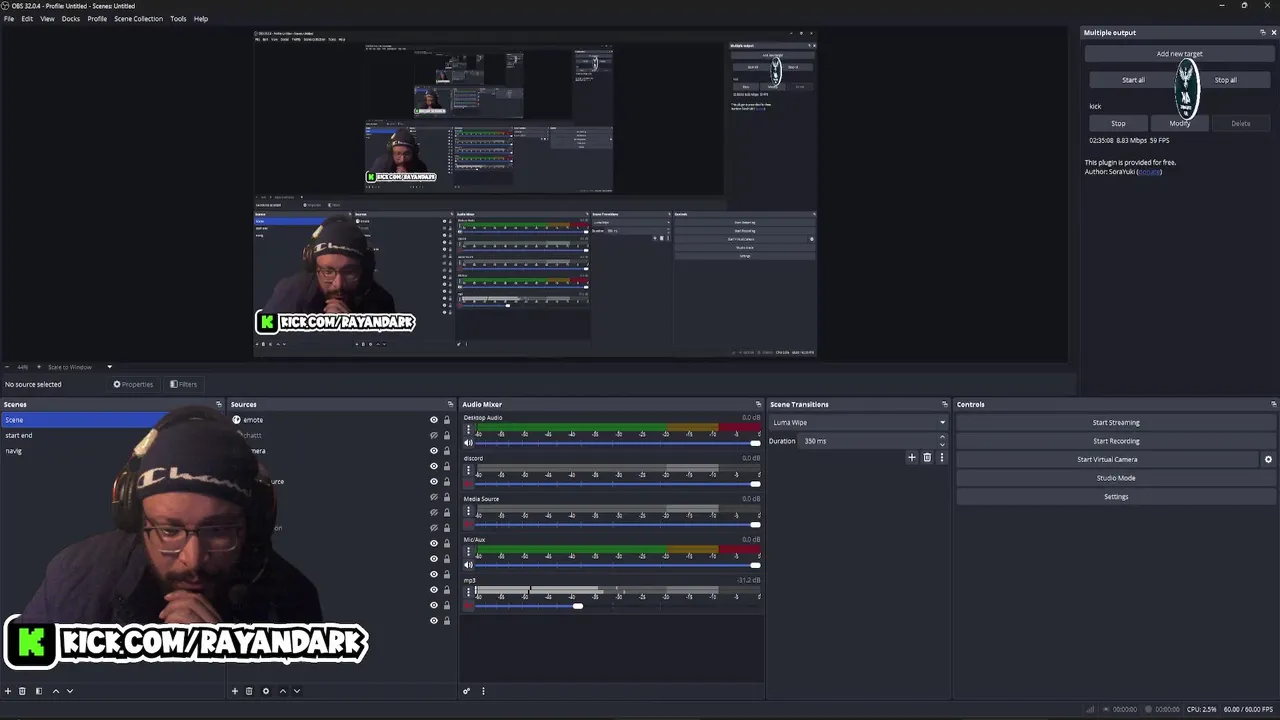Click the Mic/Aux volume slider handle
The height and width of the screenshot is (720, 1280).
pyautogui.click(x=755, y=565)
